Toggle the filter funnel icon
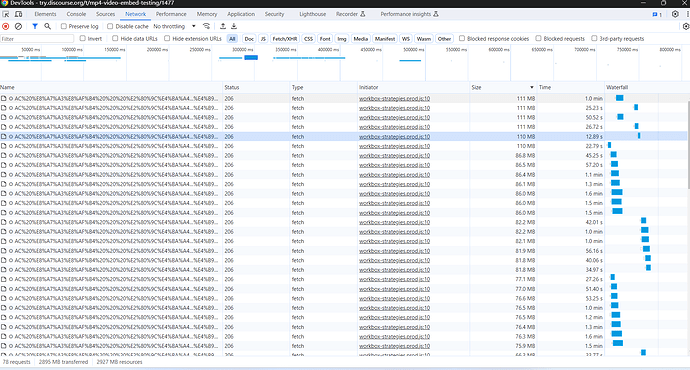Viewport: 690px width, 370px height. coord(35,26)
